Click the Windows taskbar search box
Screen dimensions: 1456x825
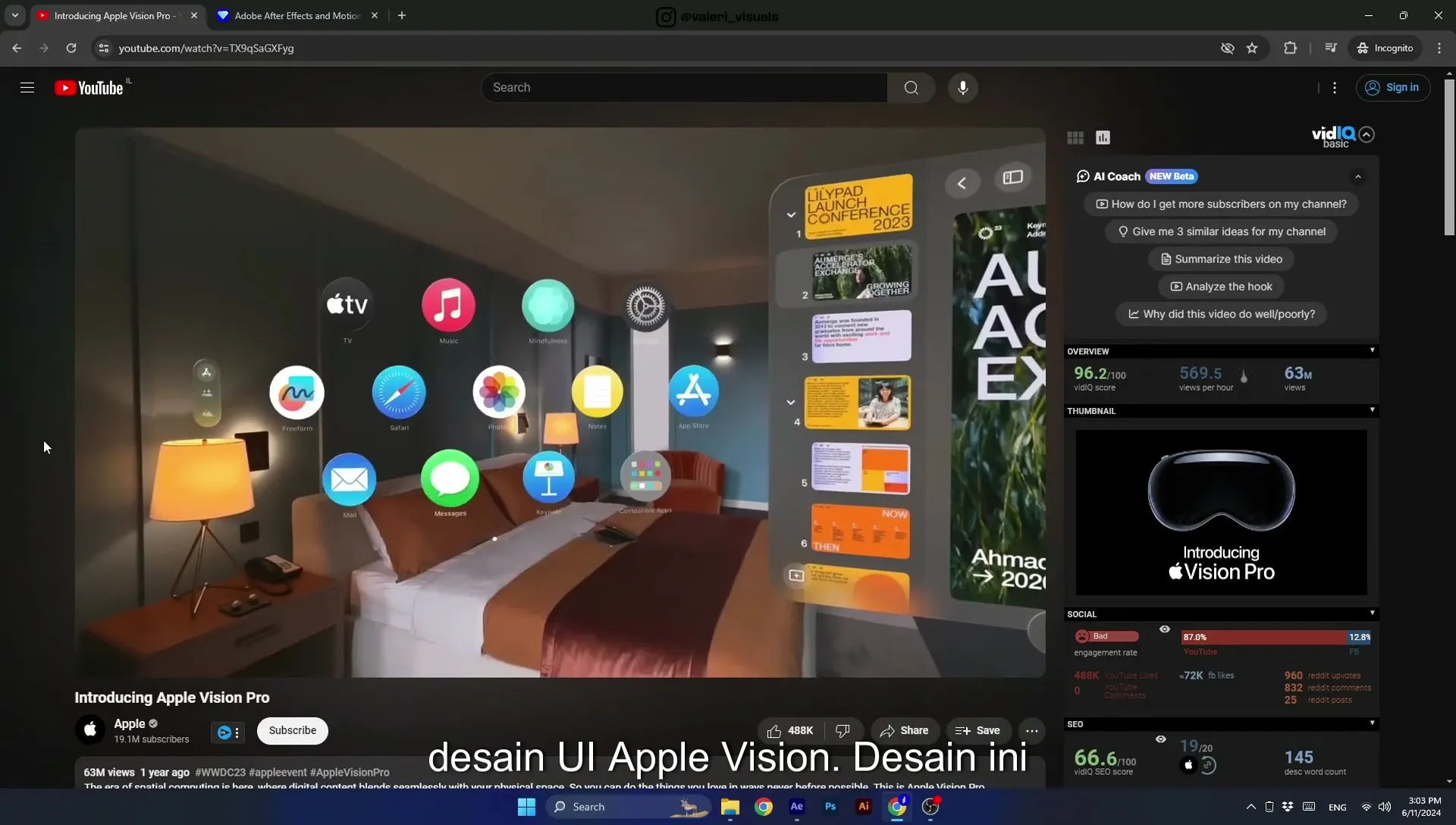coord(628,807)
